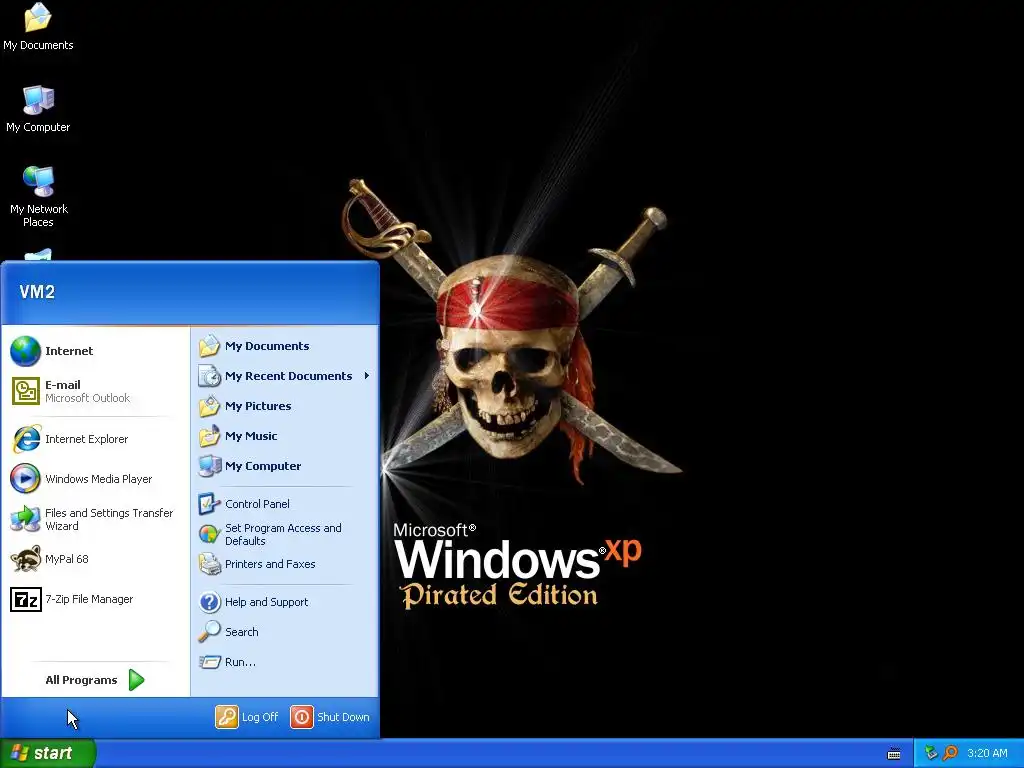Open Set Program Access and Defaults
1024x768 pixels.
285,534
